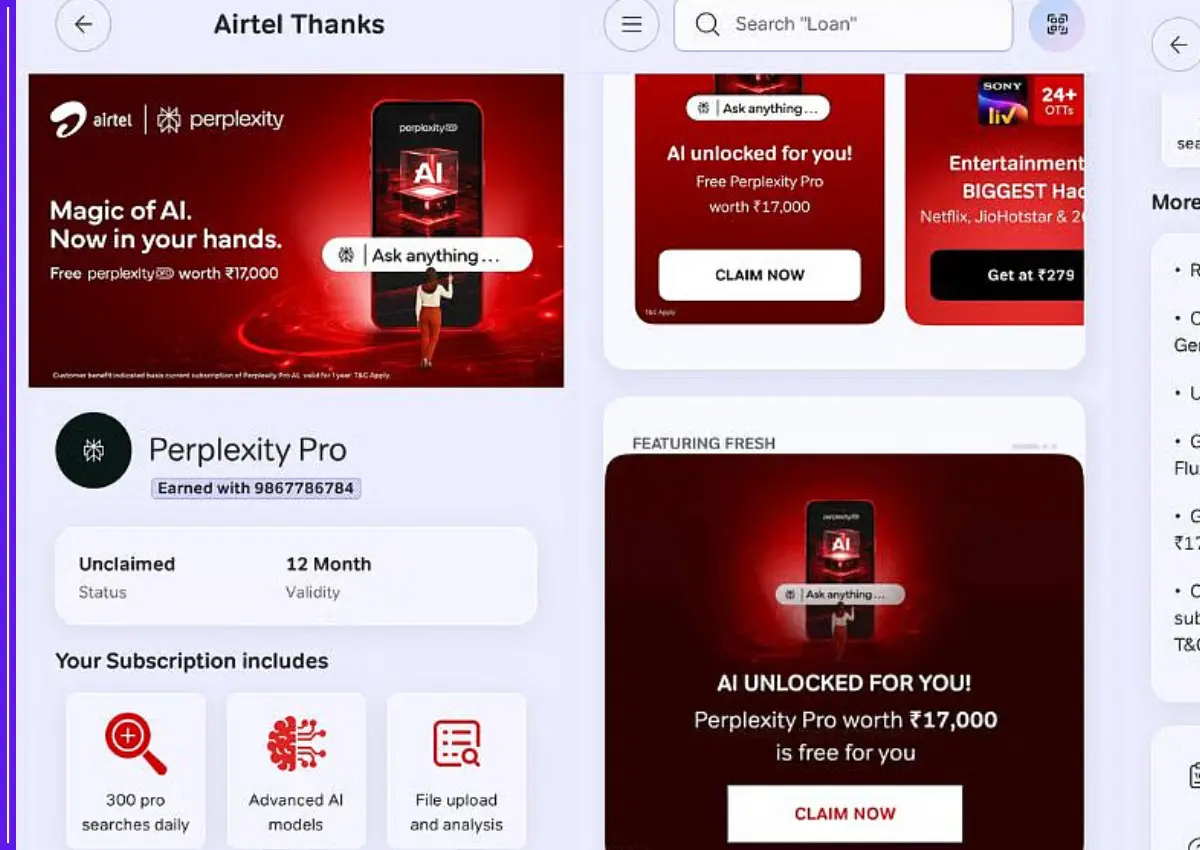Tap the QR code scanner icon
This screenshot has width=1200, height=850.
[x=1056, y=25]
